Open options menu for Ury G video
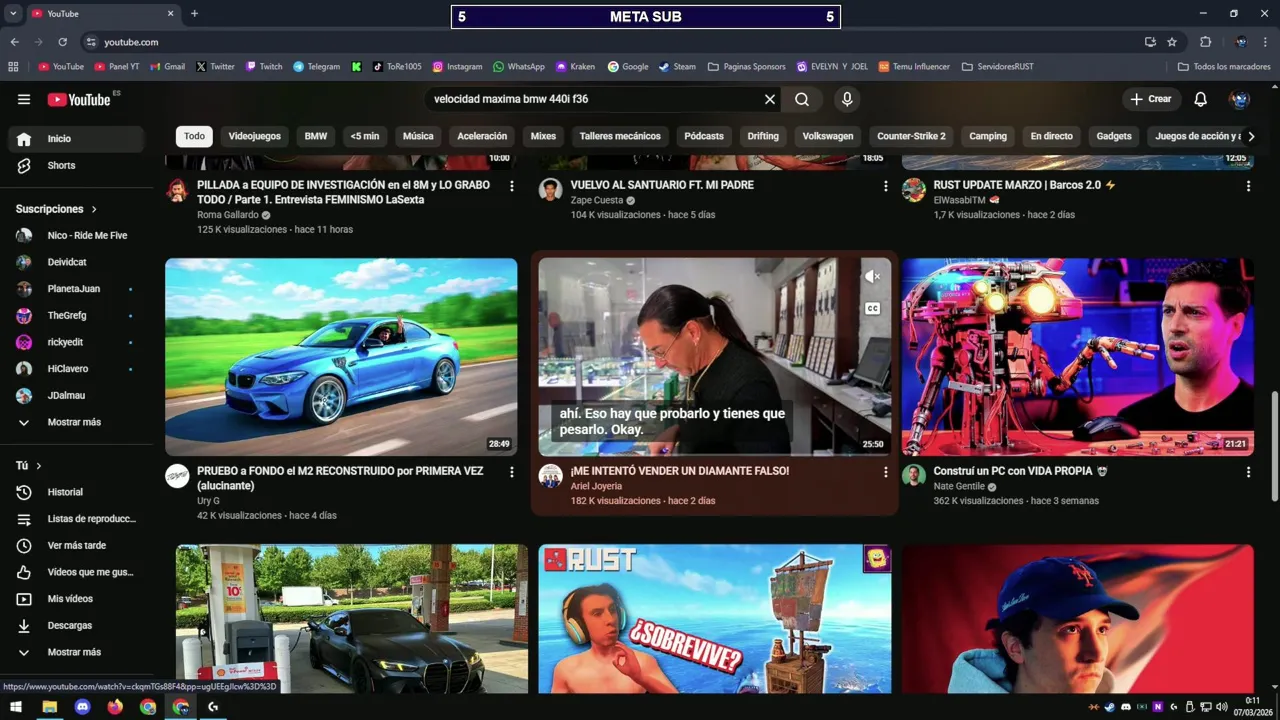Image resolution: width=1280 pixels, height=720 pixels. [x=512, y=471]
